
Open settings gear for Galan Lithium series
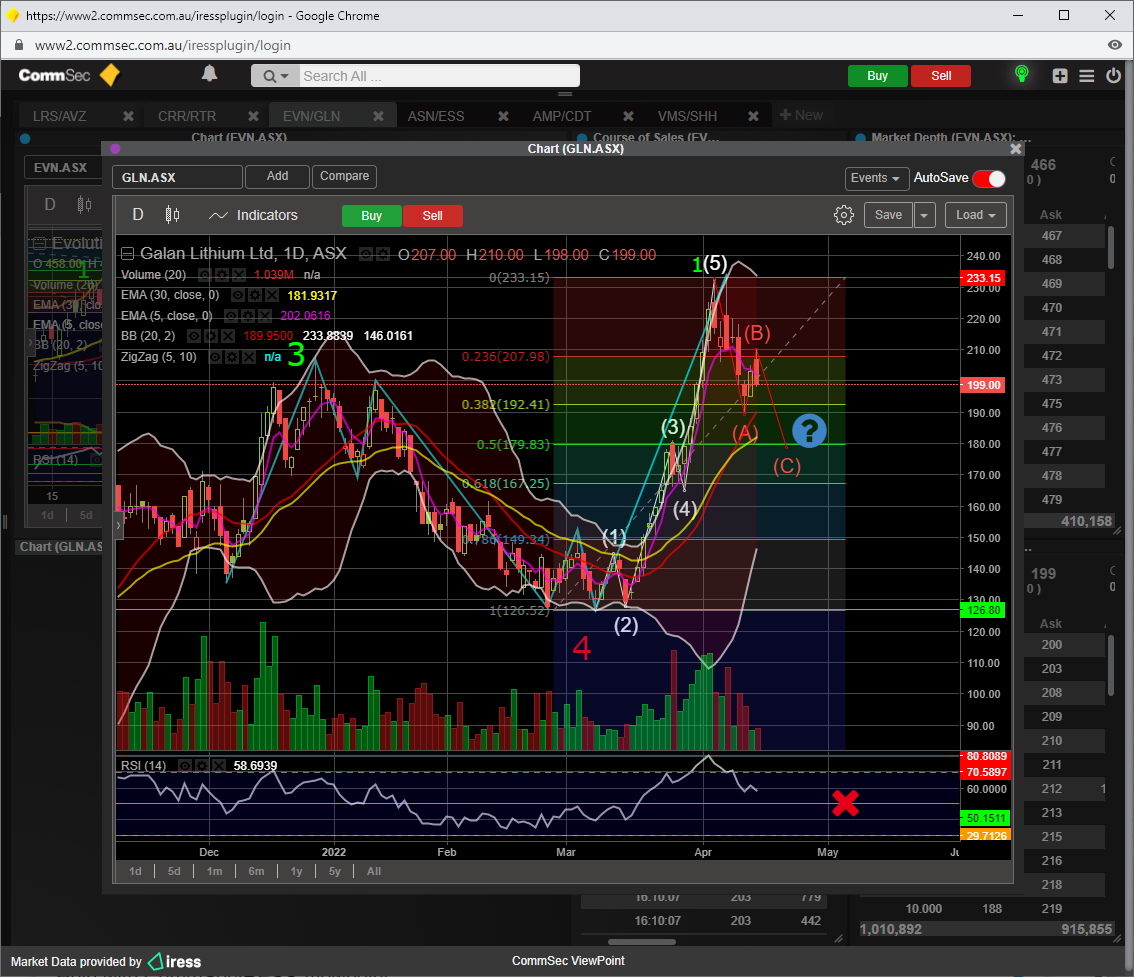(x=383, y=254)
